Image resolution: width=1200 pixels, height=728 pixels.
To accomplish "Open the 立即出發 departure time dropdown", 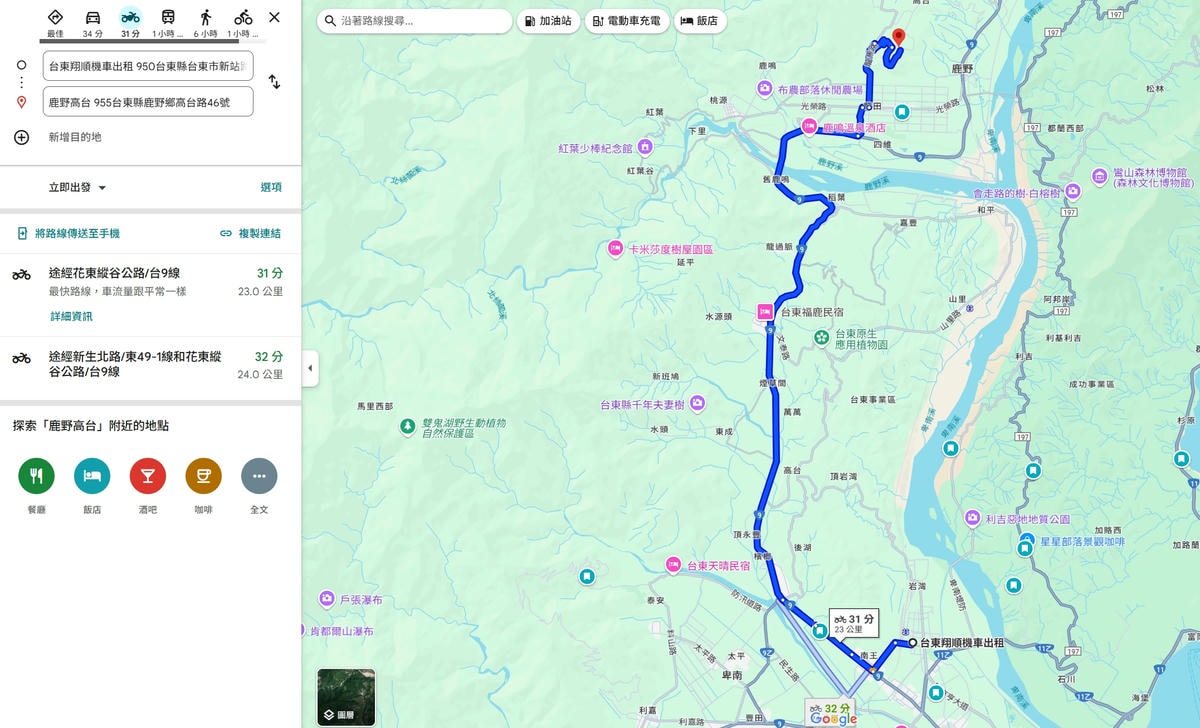I will [x=78, y=187].
